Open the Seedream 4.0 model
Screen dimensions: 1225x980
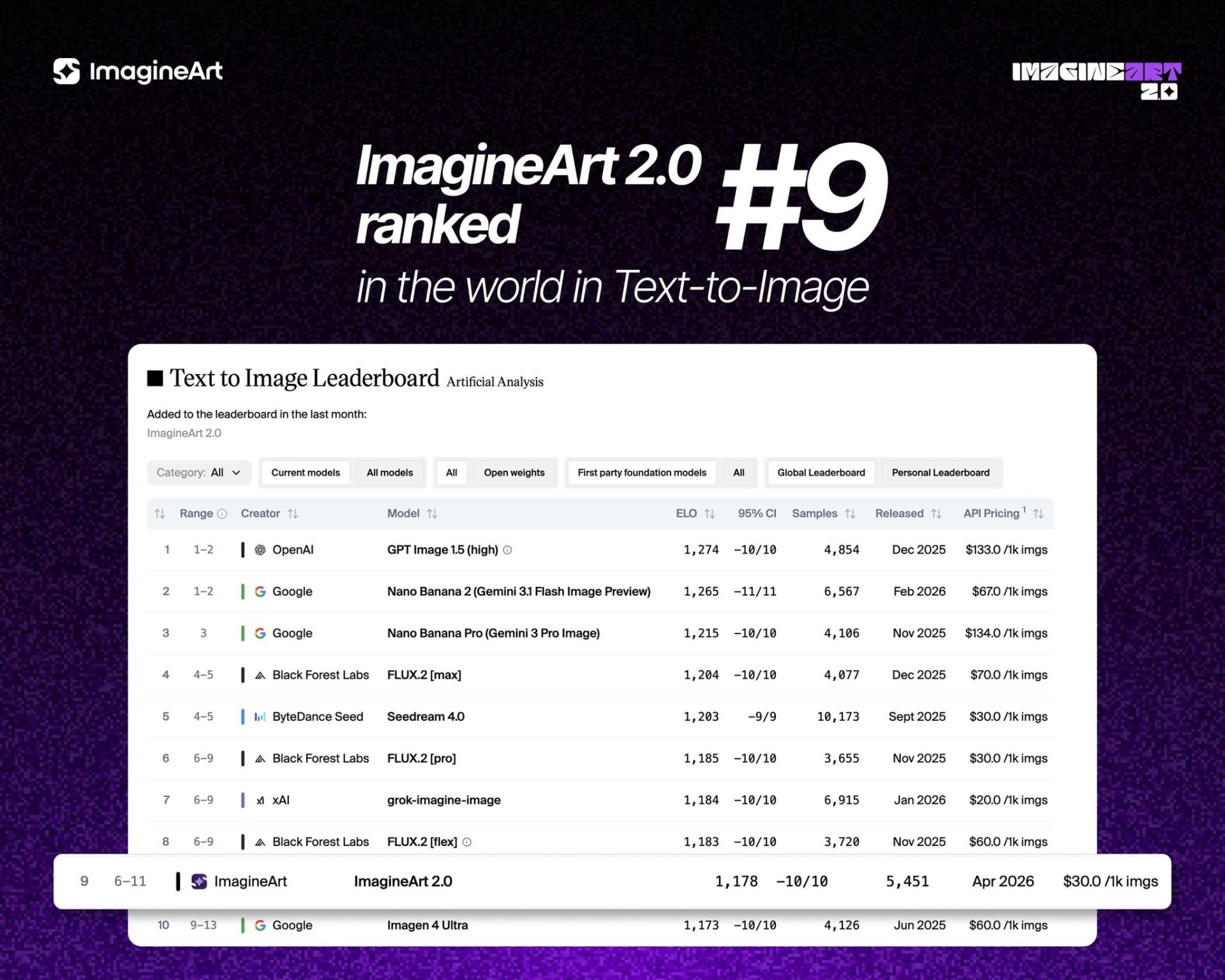click(x=426, y=716)
